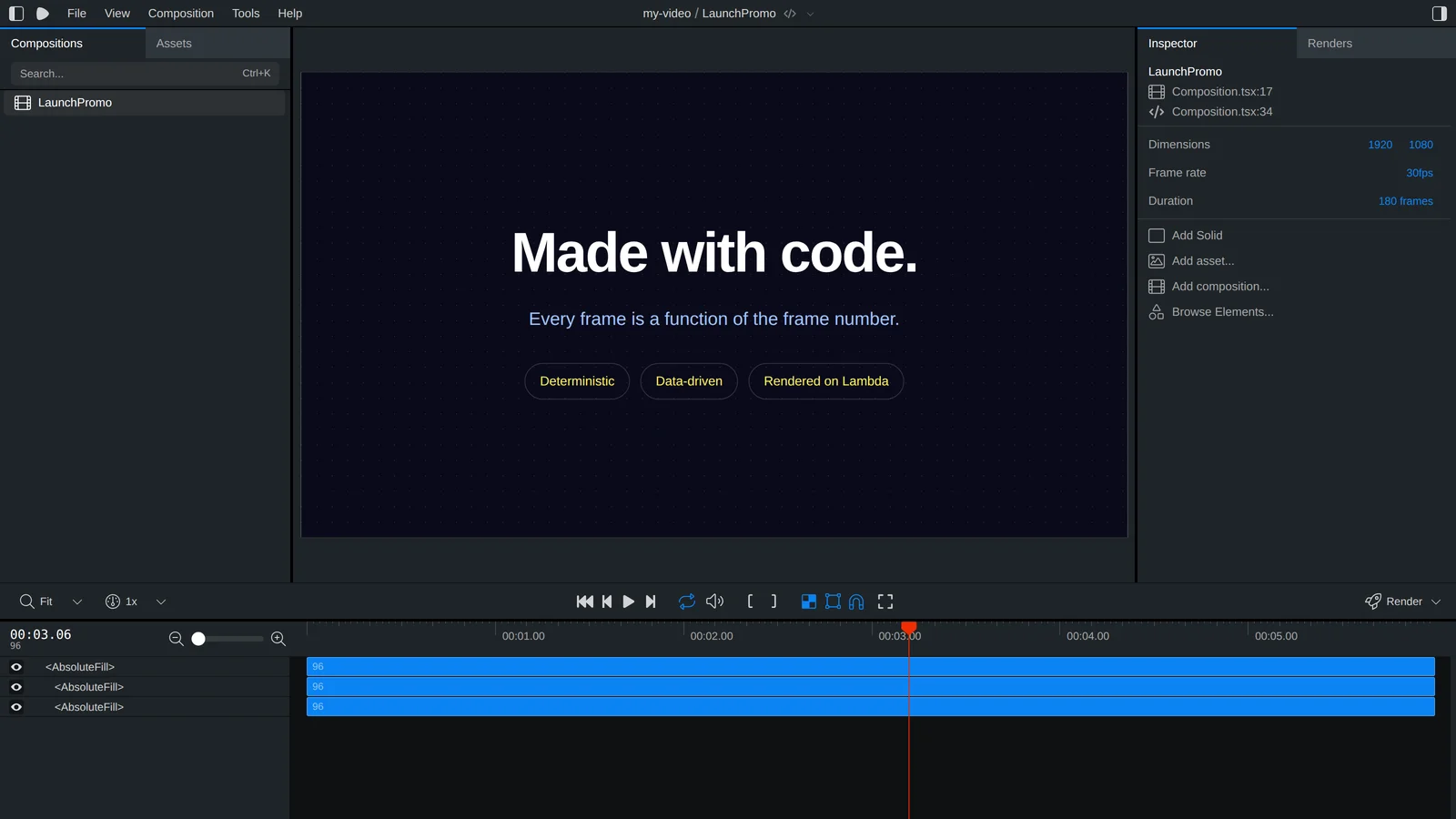Set the out point marker bracket
The height and width of the screenshot is (819, 1456).
coord(773,602)
